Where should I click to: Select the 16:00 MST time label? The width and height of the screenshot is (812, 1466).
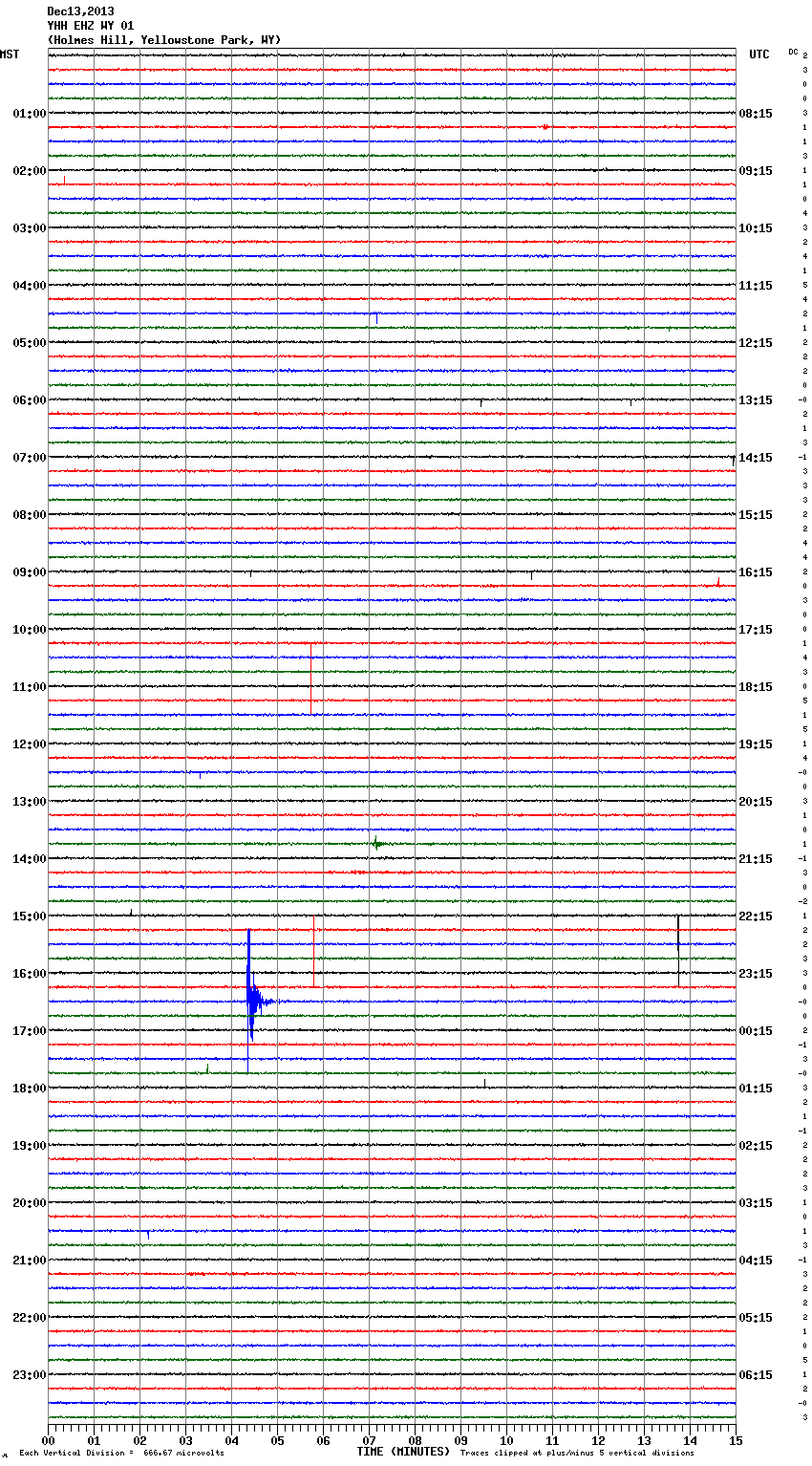(x=29, y=974)
